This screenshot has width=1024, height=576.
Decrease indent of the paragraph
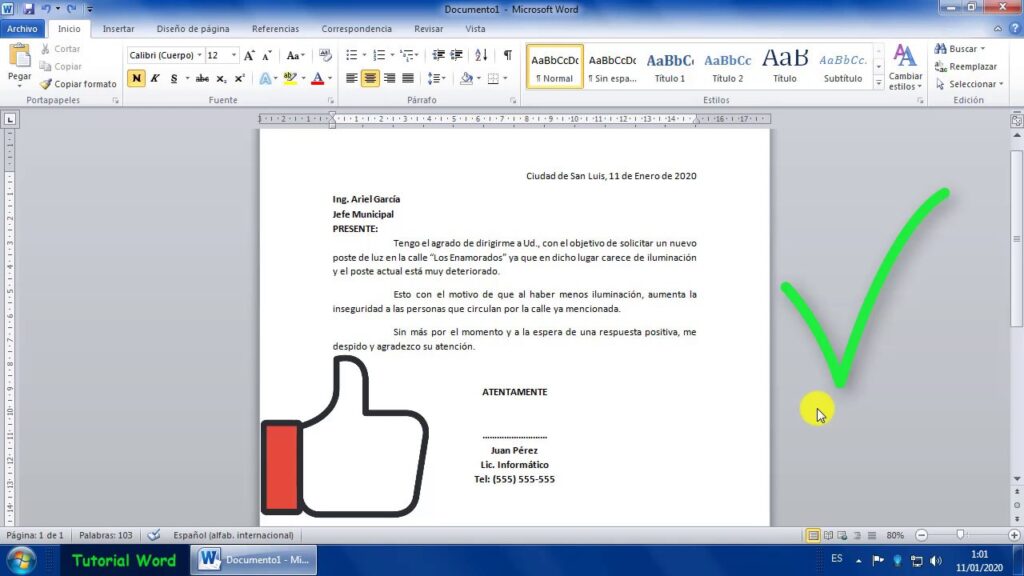tap(438, 56)
